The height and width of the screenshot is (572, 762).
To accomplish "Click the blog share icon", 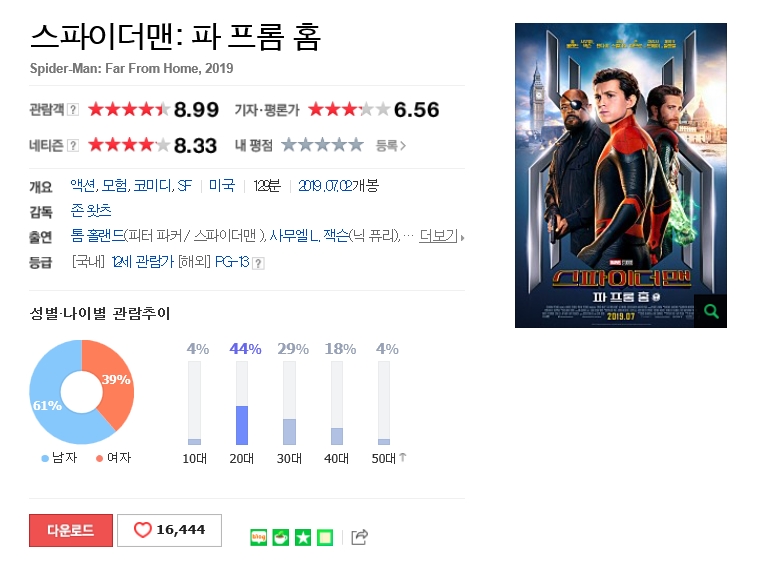I will pos(259,537).
